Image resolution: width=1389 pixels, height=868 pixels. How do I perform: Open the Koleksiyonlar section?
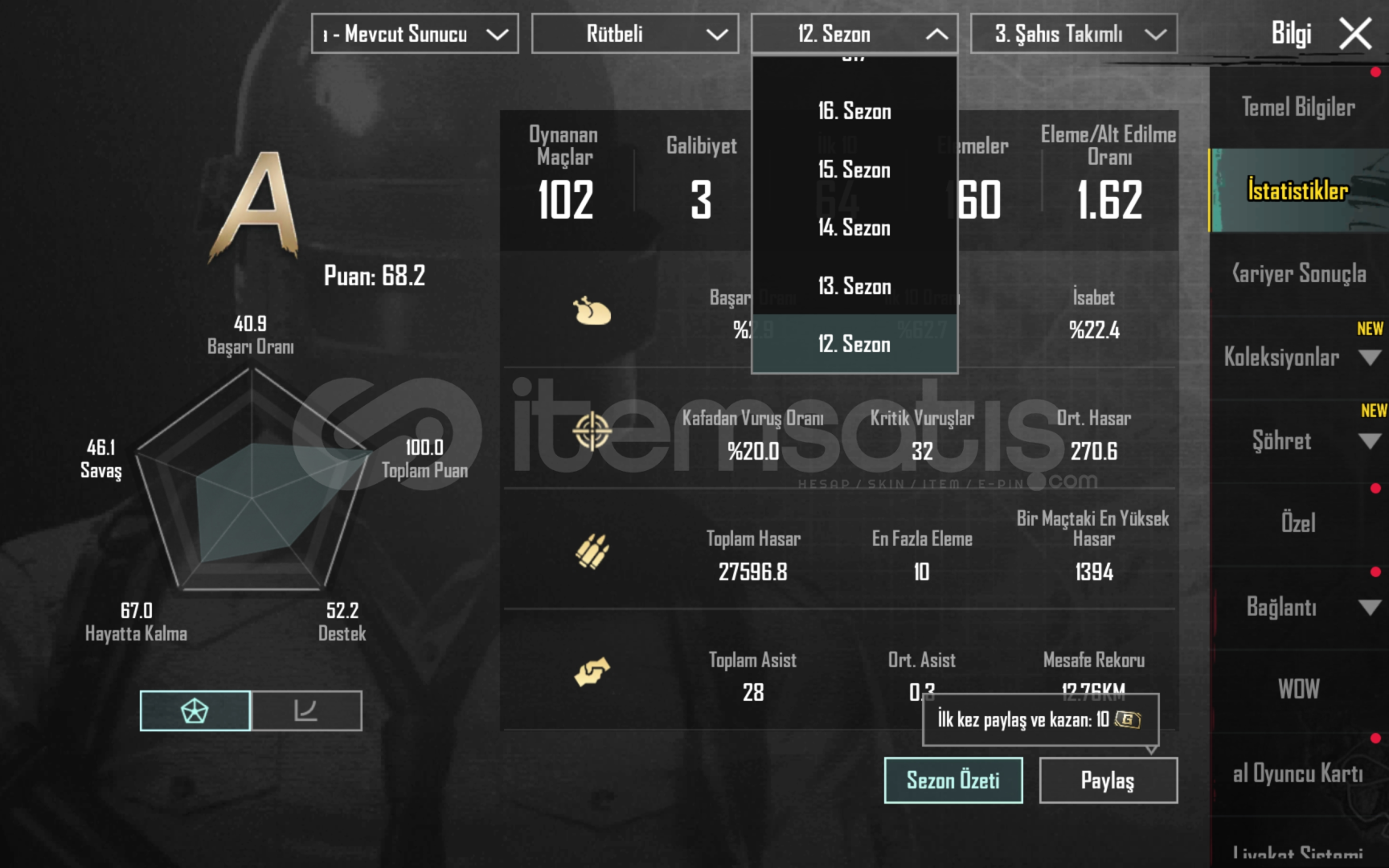1281,357
